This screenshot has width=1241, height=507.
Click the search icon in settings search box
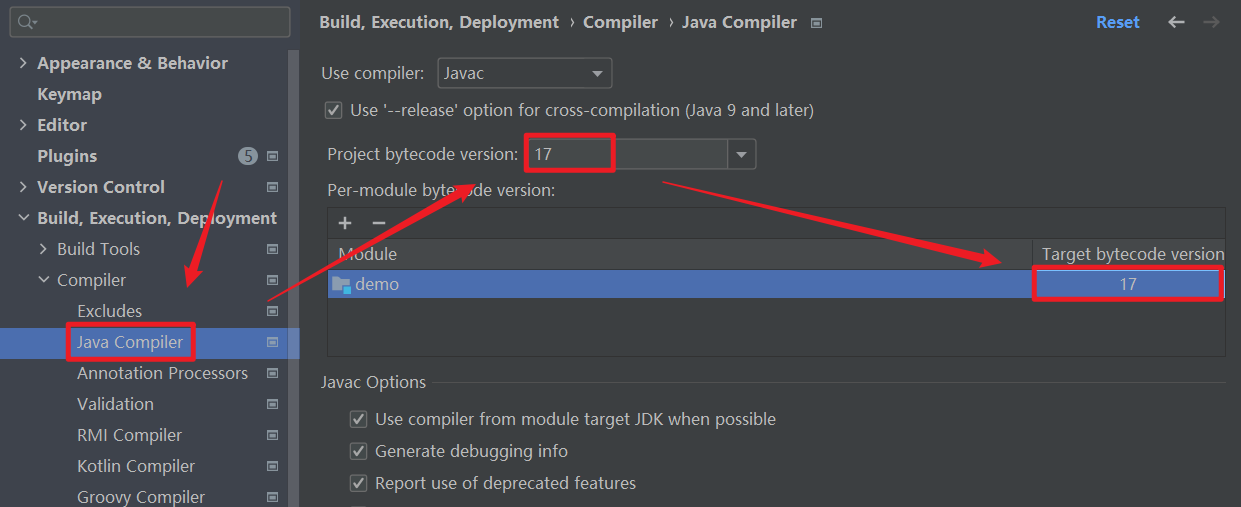click(x=26, y=22)
